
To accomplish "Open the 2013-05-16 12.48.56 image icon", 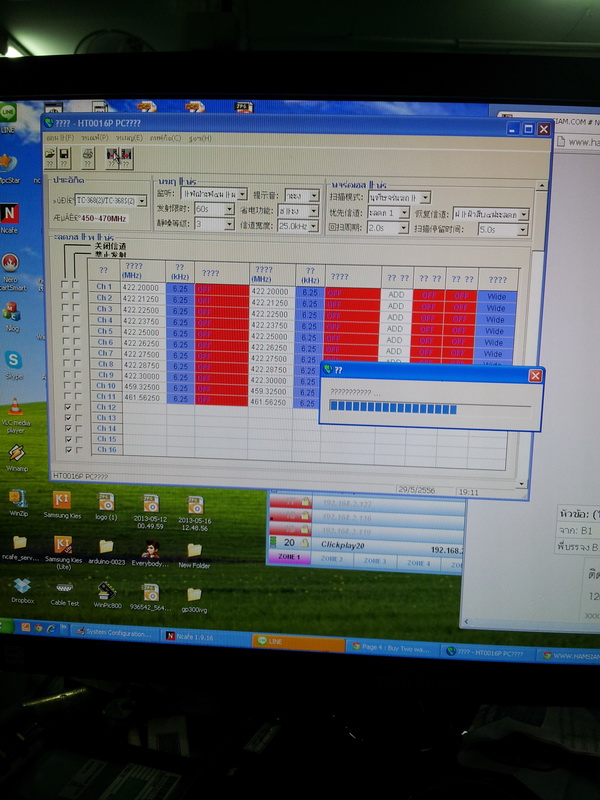I will pos(194,512).
